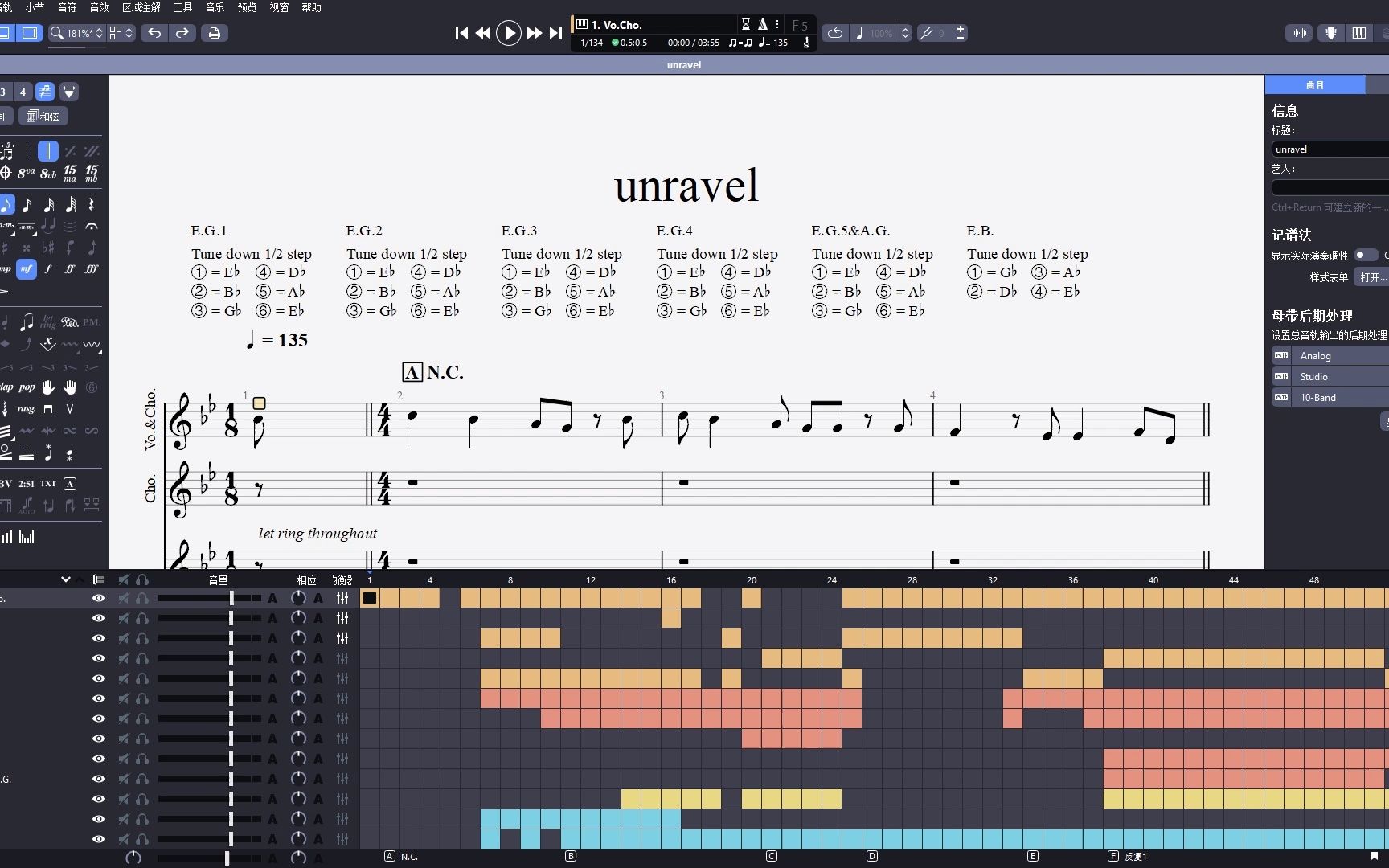Redo the last undone action
Image resolution: width=1389 pixels, height=868 pixels.
[182, 33]
